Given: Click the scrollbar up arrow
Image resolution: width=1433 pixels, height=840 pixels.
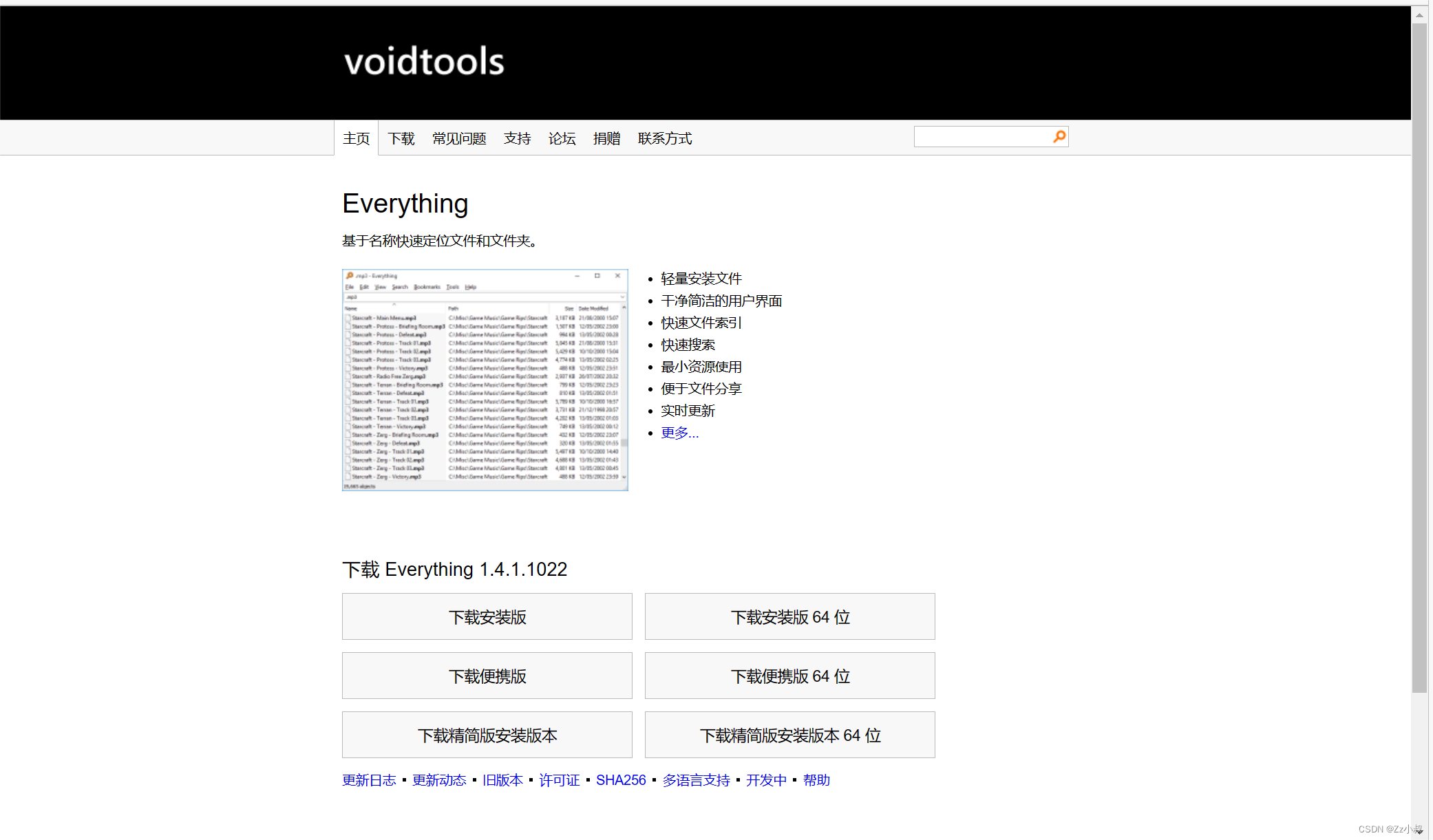Looking at the screenshot, I should point(1419,14).
